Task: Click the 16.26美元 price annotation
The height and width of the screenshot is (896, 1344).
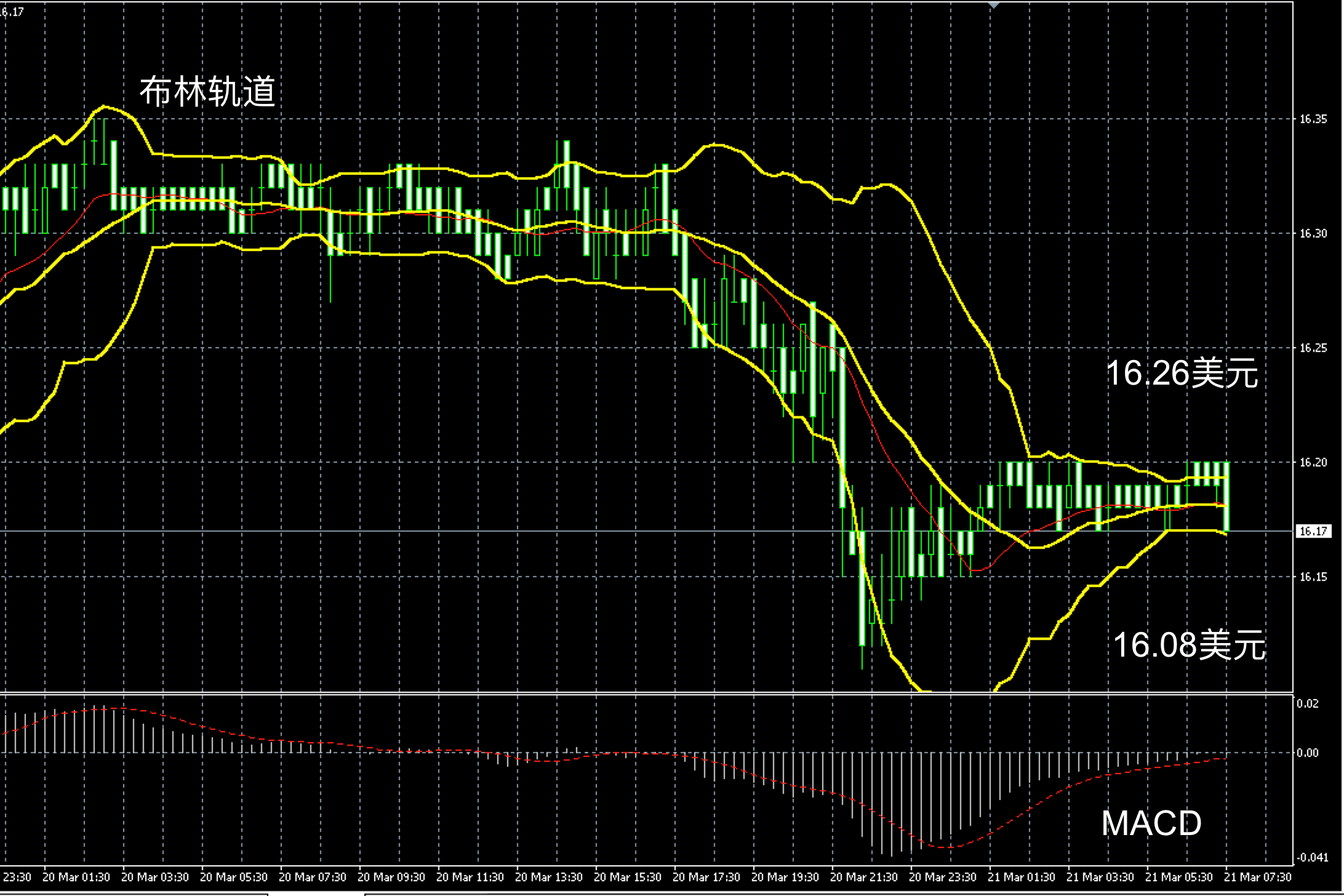Action: tap(1182, 373)
